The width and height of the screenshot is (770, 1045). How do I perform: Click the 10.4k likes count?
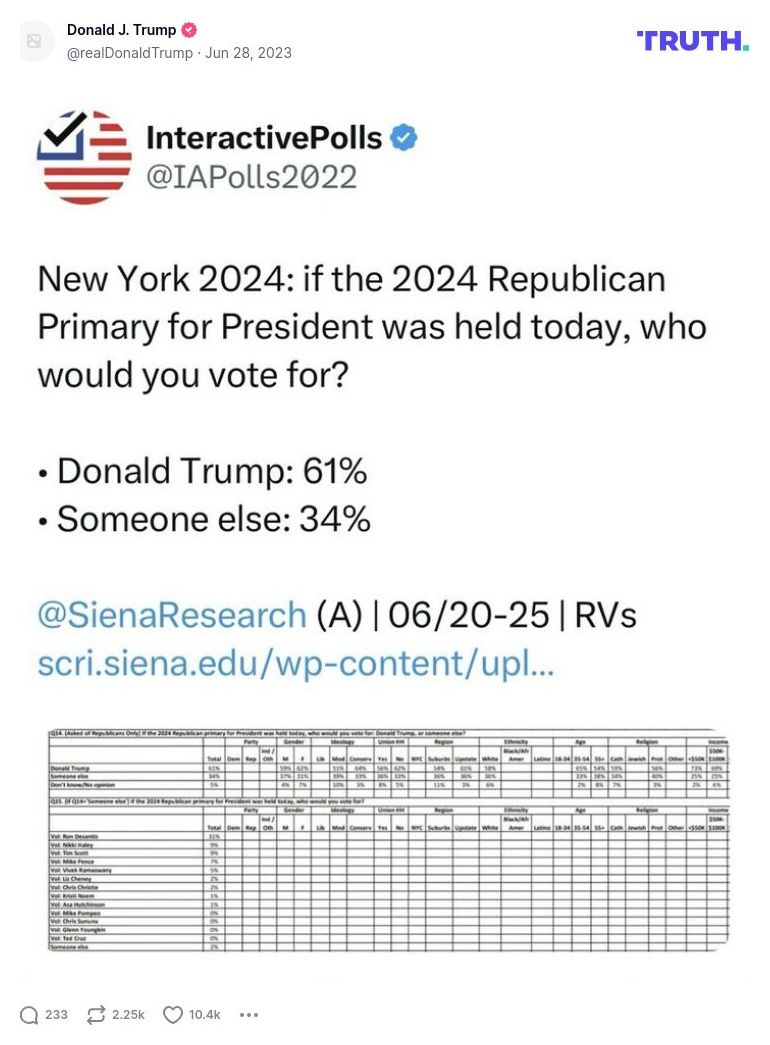(x=205, y=1015)
